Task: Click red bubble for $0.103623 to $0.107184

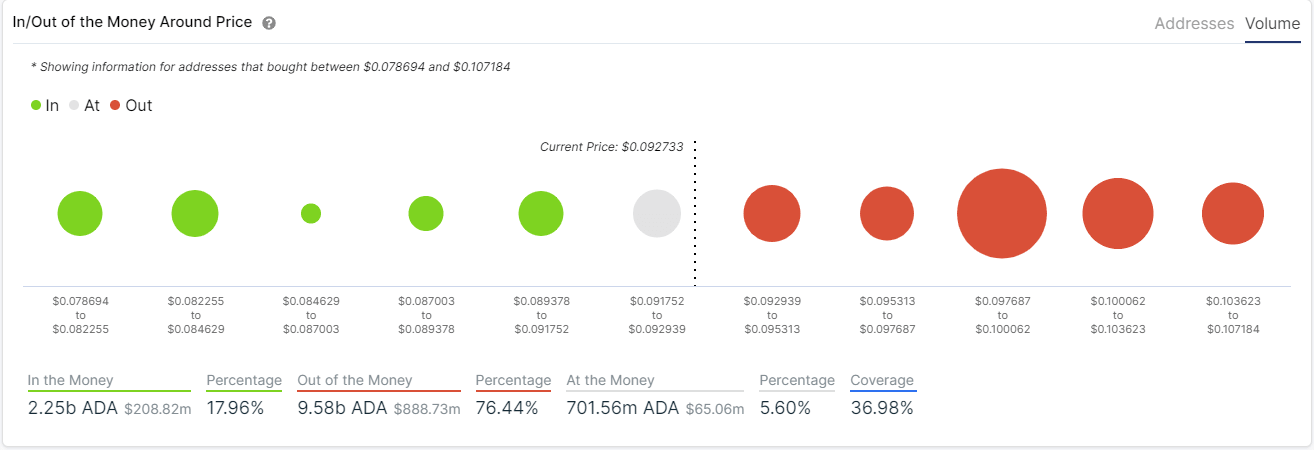Action: [1234, 214]
